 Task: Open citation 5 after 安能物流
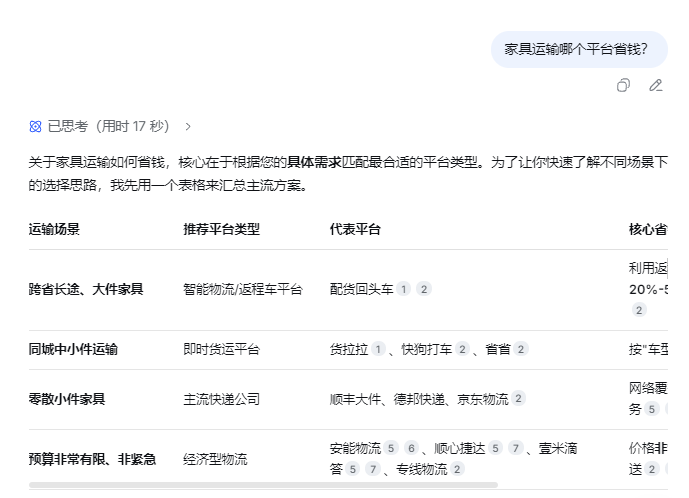coord(391,448)
